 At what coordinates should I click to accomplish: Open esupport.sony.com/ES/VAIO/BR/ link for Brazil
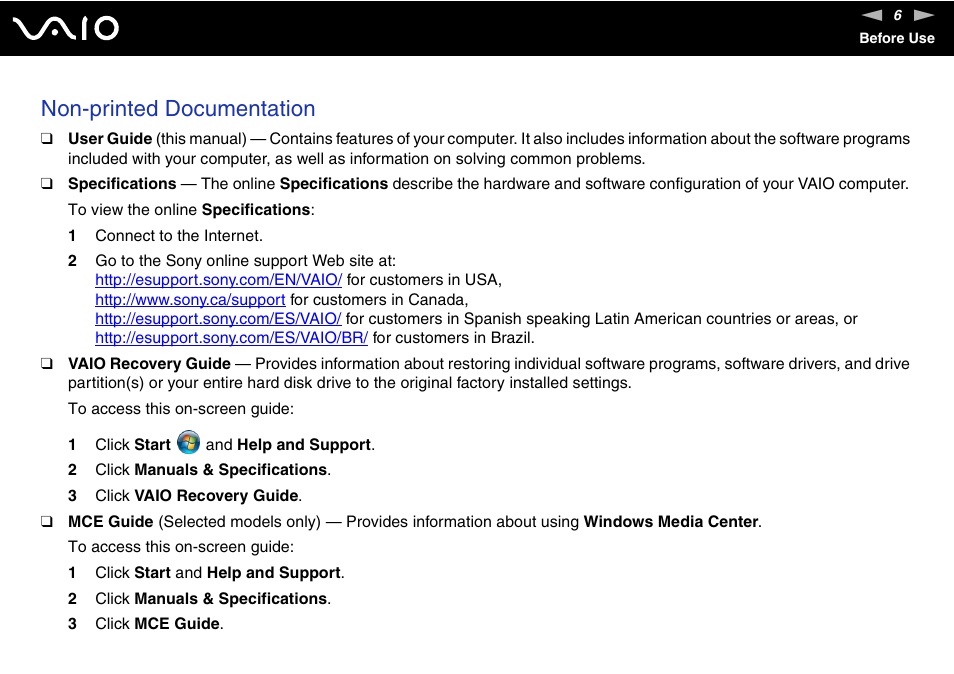tap(231, 338)
